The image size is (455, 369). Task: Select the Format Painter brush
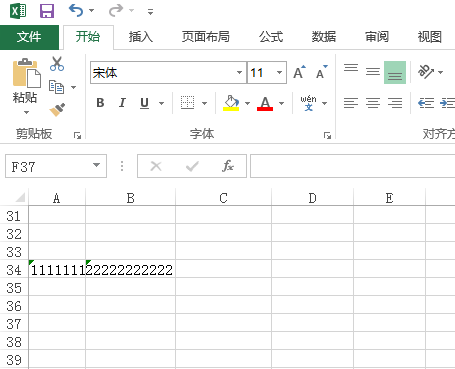click(x=57, y=110)
